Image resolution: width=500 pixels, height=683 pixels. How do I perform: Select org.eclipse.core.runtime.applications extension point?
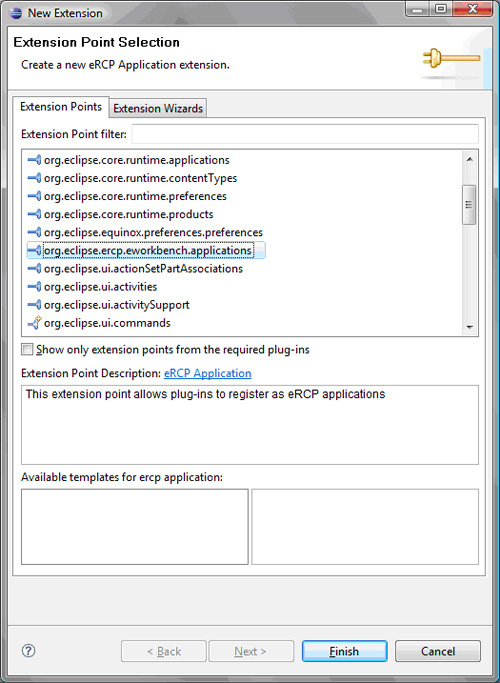click(x=137, y=160)
